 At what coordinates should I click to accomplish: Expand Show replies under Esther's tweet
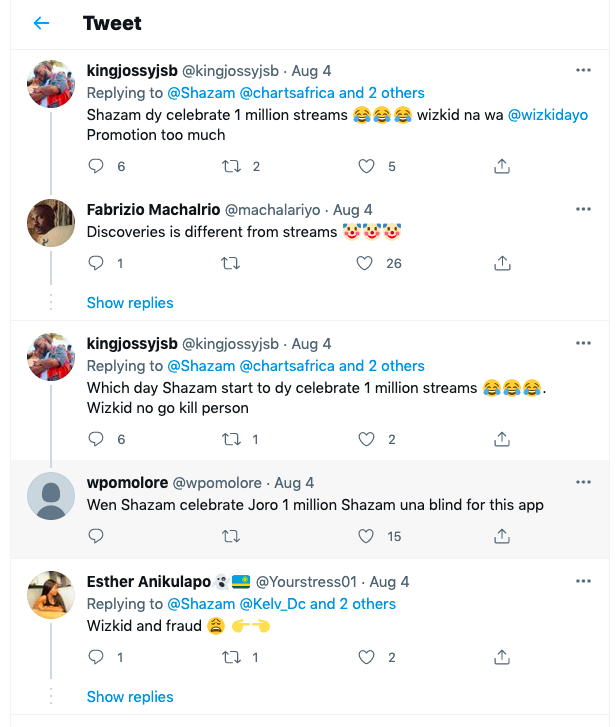click(130, 697)
